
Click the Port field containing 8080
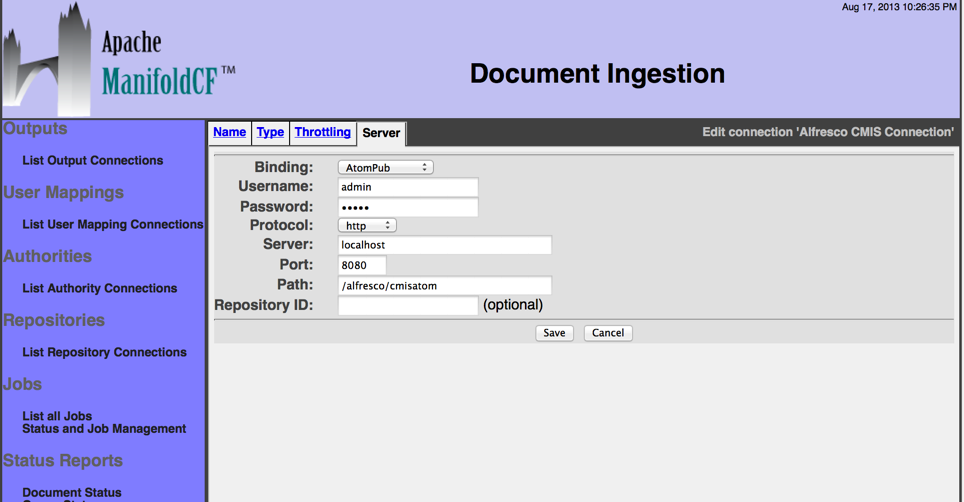point(362,265)
